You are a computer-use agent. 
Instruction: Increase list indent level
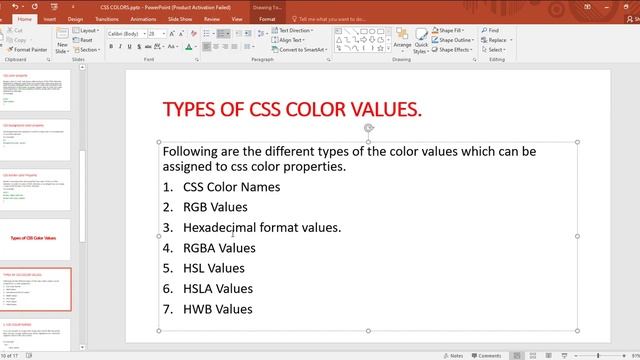(x=248, y=33)
